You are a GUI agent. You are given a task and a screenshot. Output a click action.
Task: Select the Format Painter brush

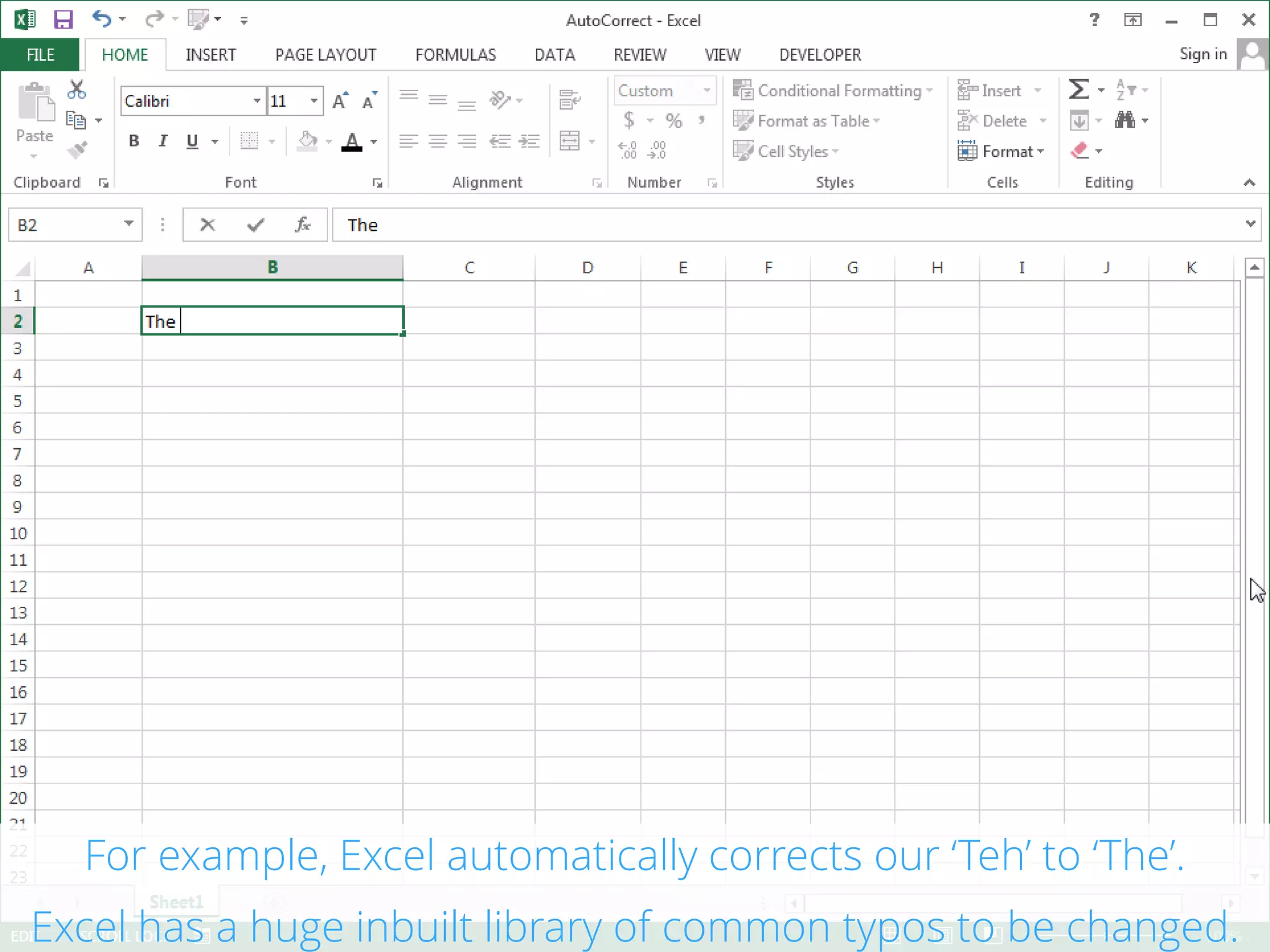(77, 151)
